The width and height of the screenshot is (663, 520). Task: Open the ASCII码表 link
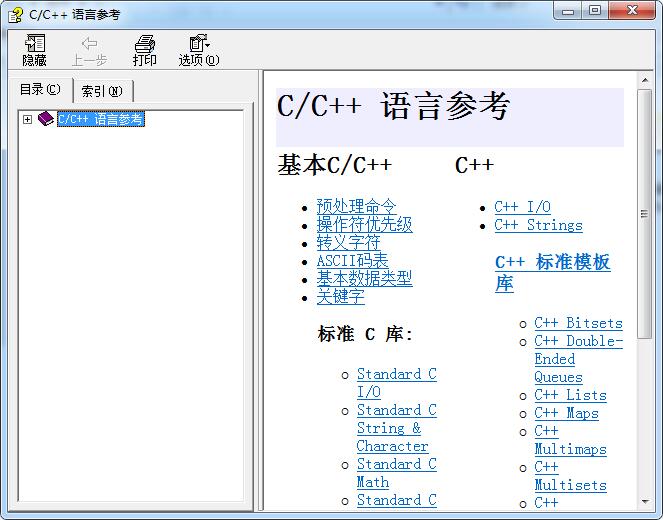click(352, 260)
